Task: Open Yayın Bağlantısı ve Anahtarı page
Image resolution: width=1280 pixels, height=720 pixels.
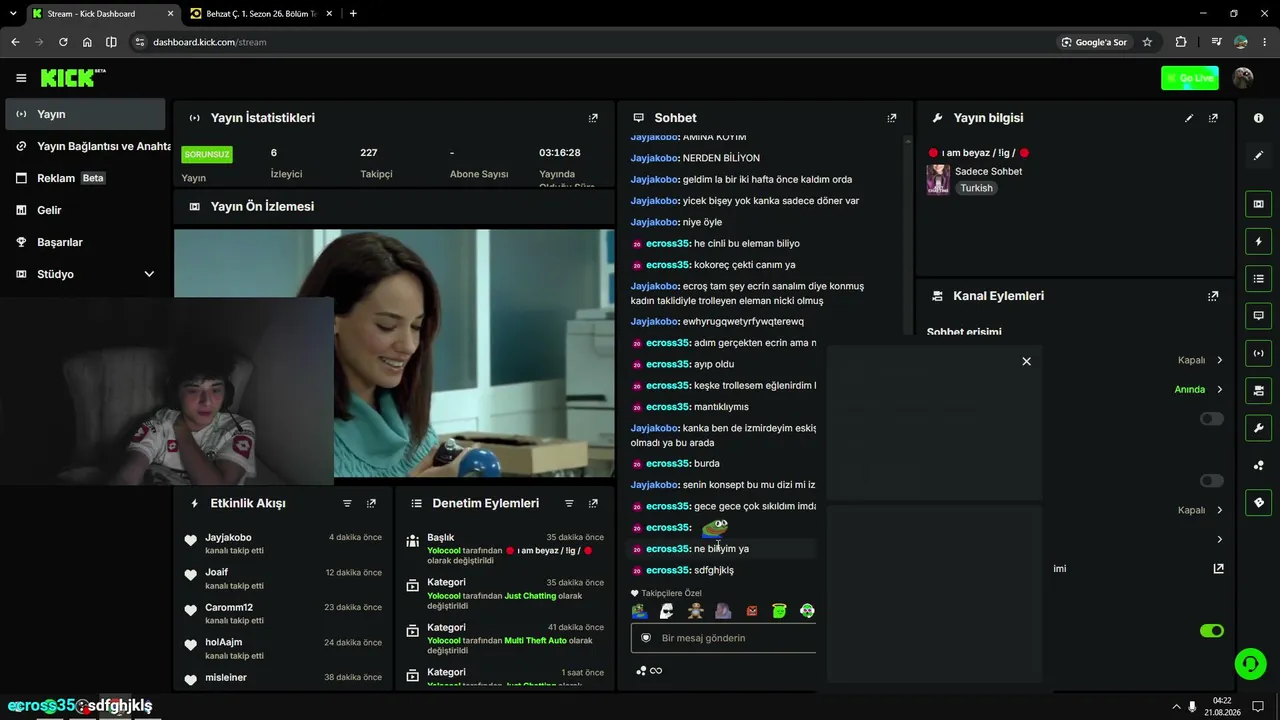Action: coord(85,146)
